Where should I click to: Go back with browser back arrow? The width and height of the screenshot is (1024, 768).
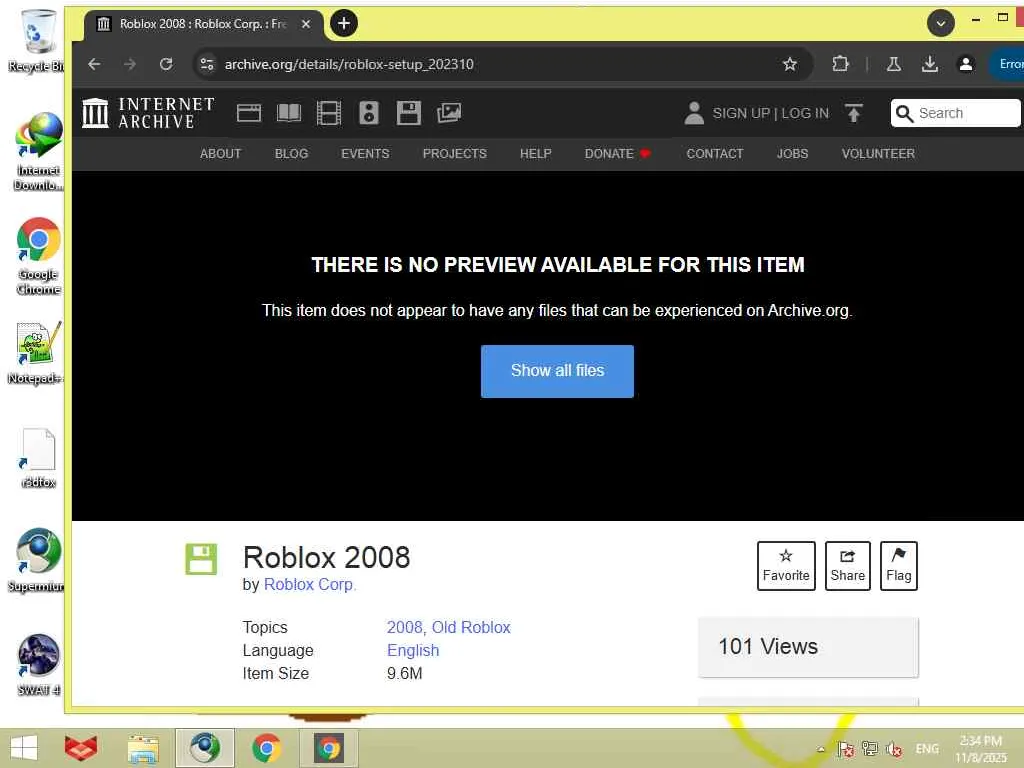coord(94,64)
